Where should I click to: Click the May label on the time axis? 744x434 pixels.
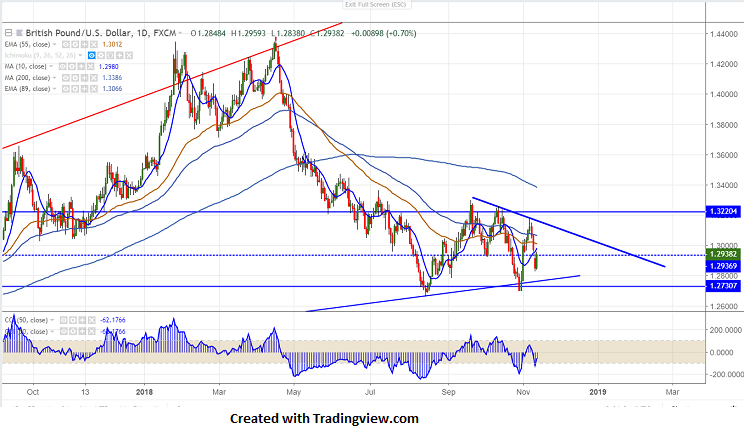pyautogui.click(x=294, y=392)
